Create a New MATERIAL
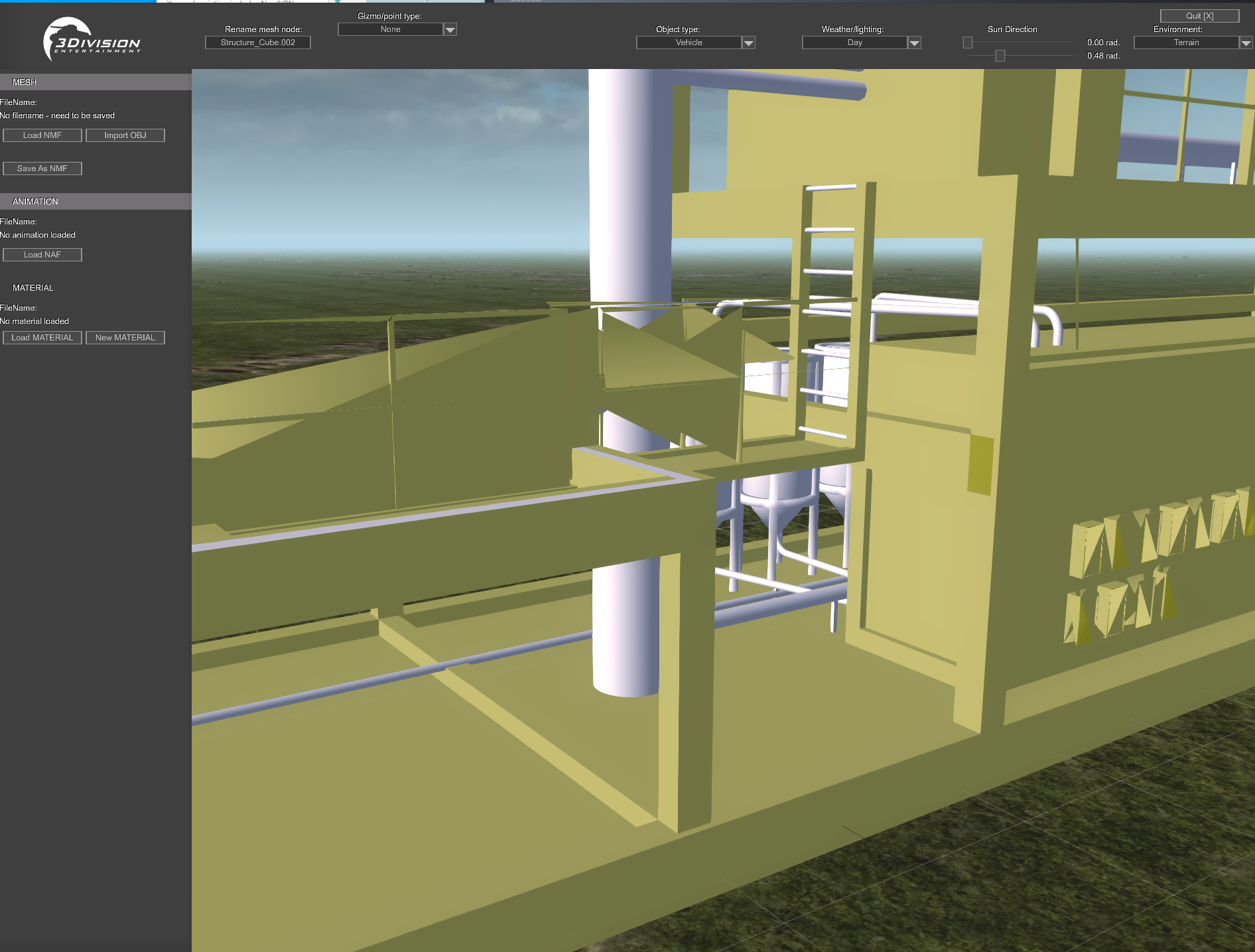1255x952 pixels. 125,338
